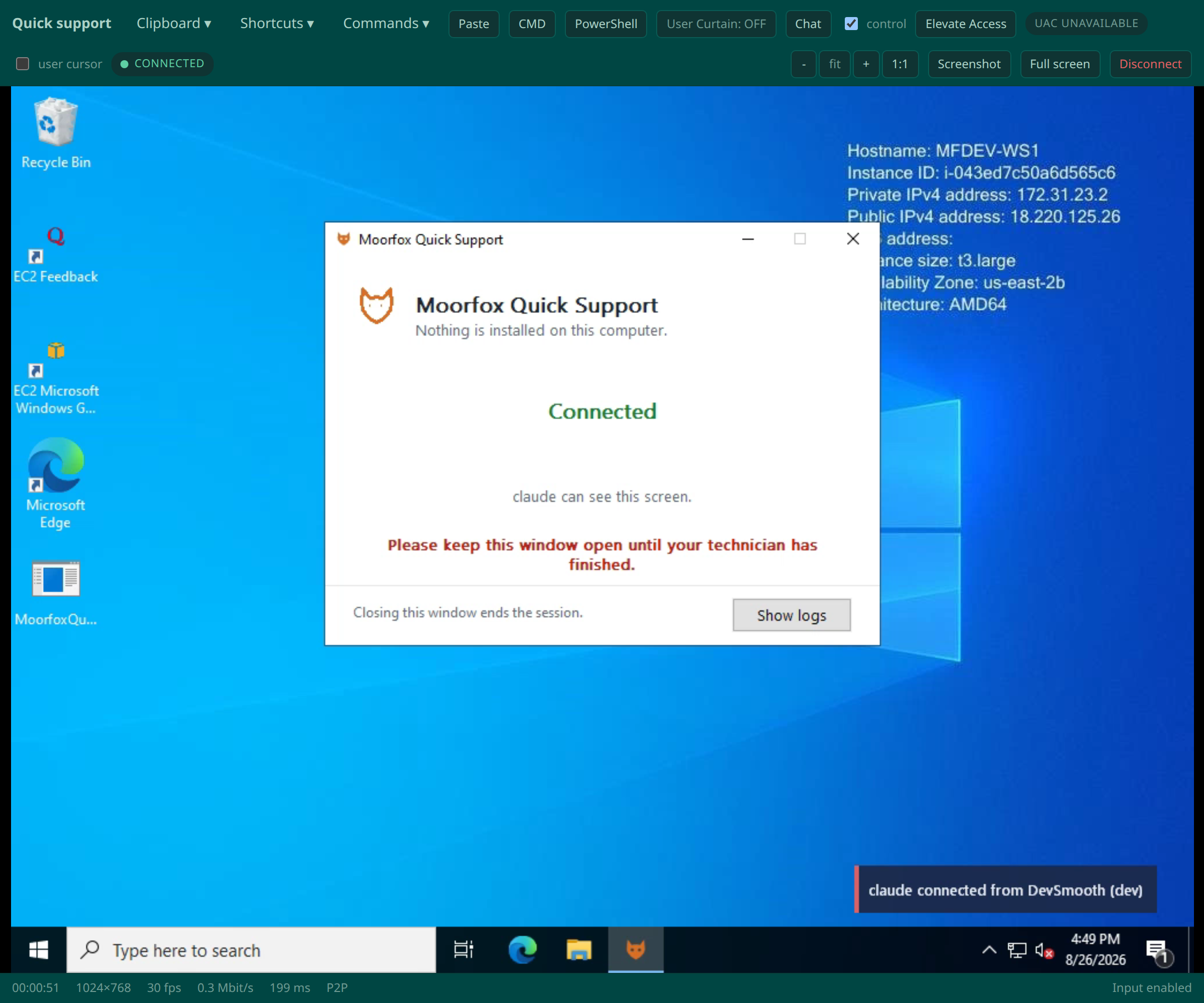
Task: Click the Windows Start button
Action: (x=39, y=950)
